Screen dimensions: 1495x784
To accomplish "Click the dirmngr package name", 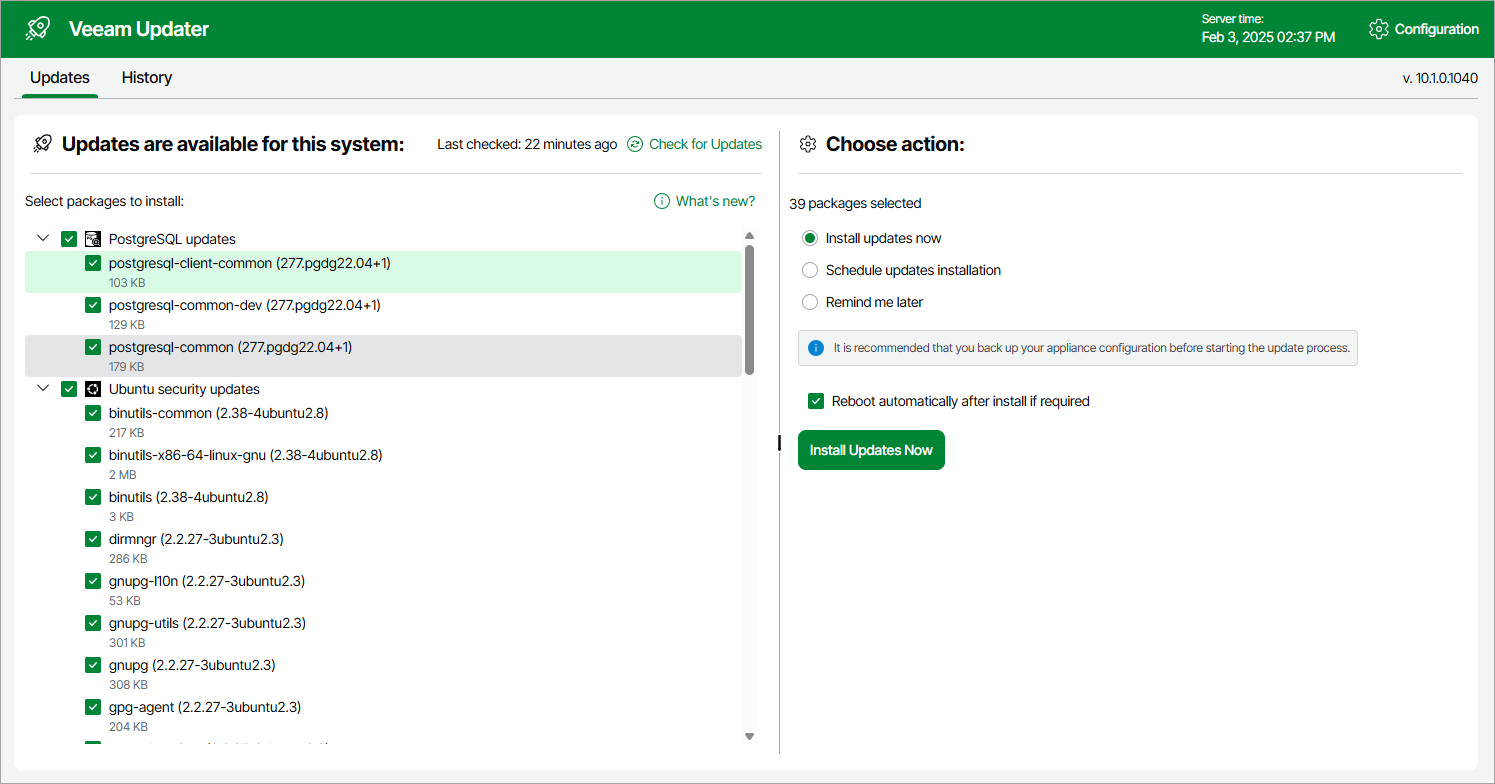I will point(196,539).
